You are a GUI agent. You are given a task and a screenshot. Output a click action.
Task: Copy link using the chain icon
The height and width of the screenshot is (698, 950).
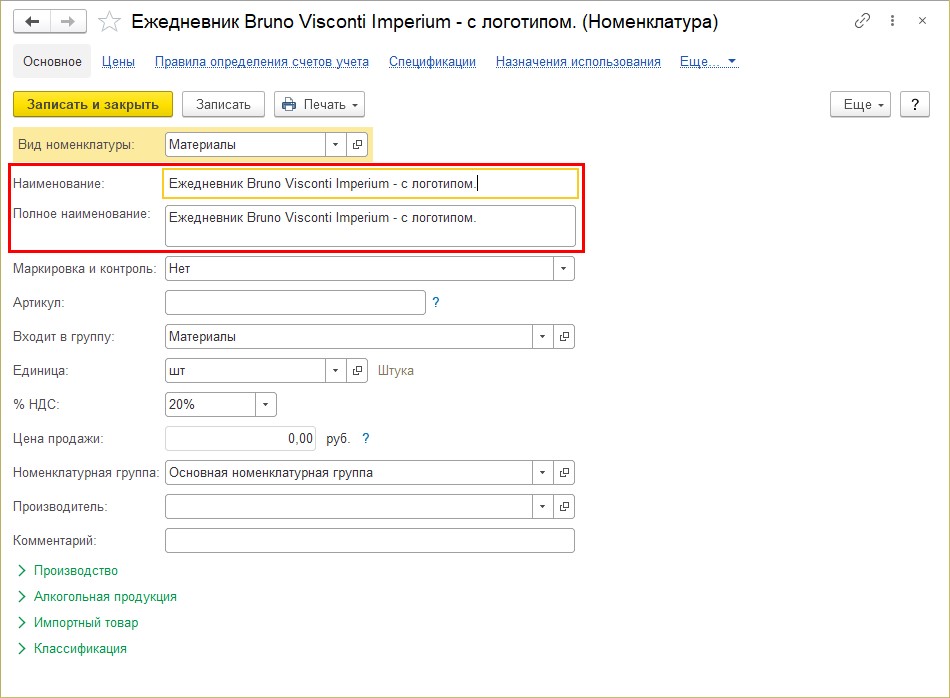click(x=862, y=21)
